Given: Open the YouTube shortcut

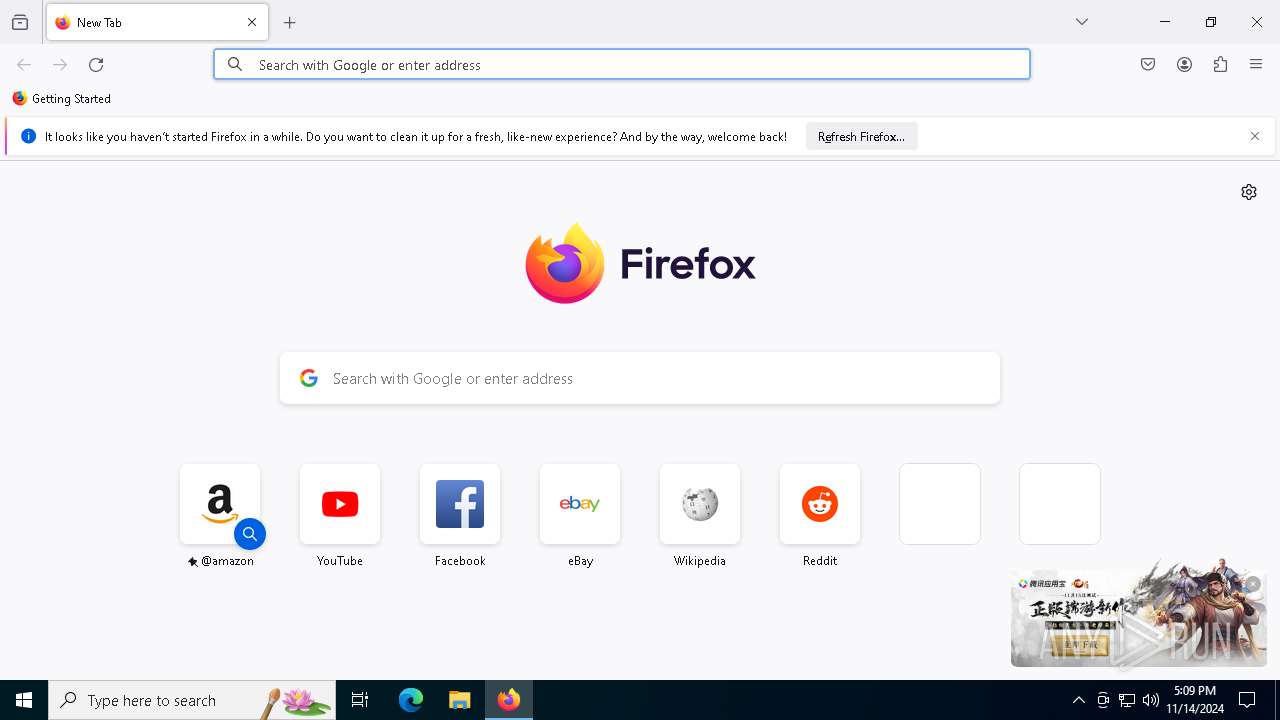Looking at the screenshot, I should pyautogui.click(x=340, y=504).
